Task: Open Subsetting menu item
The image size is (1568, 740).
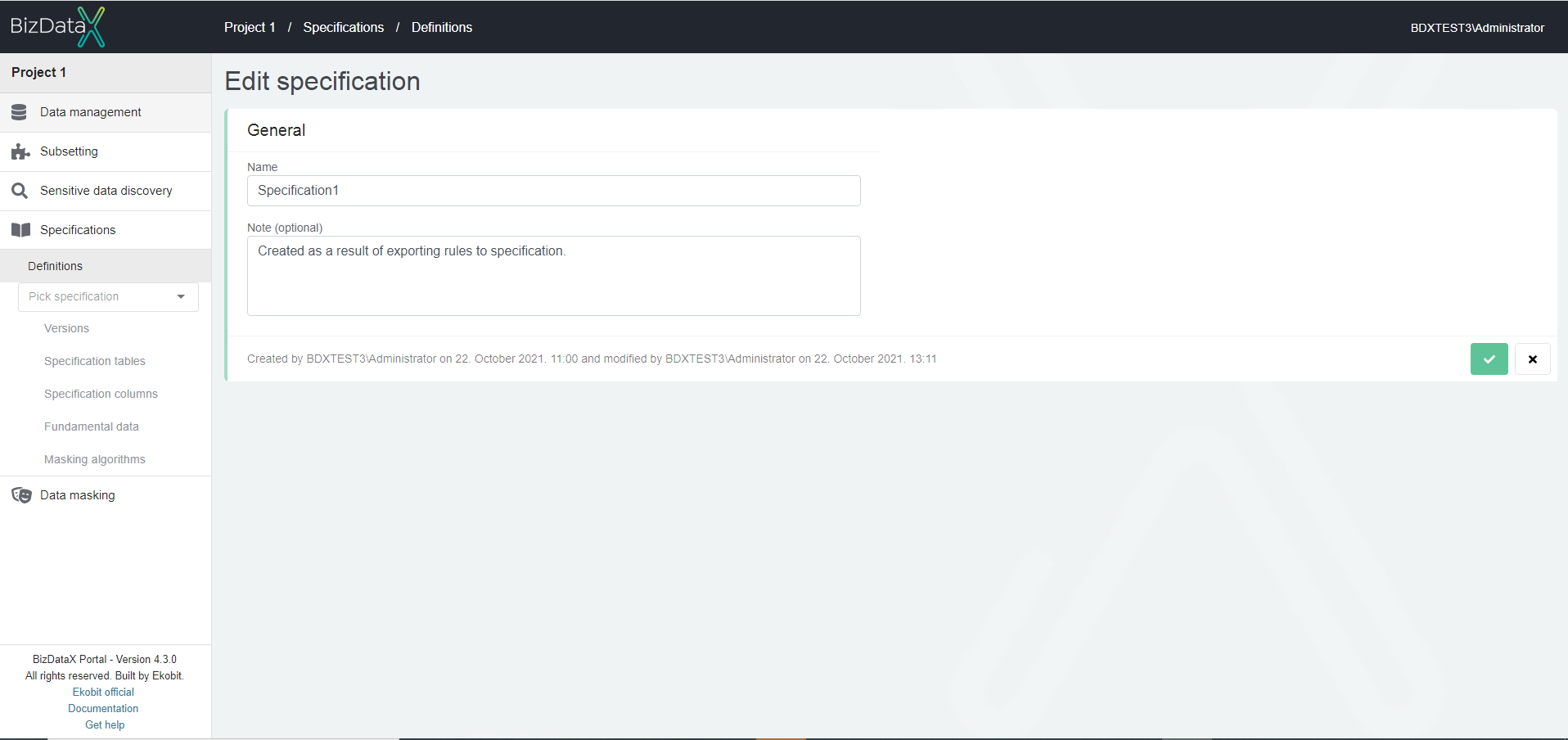Action: point(106,151)
